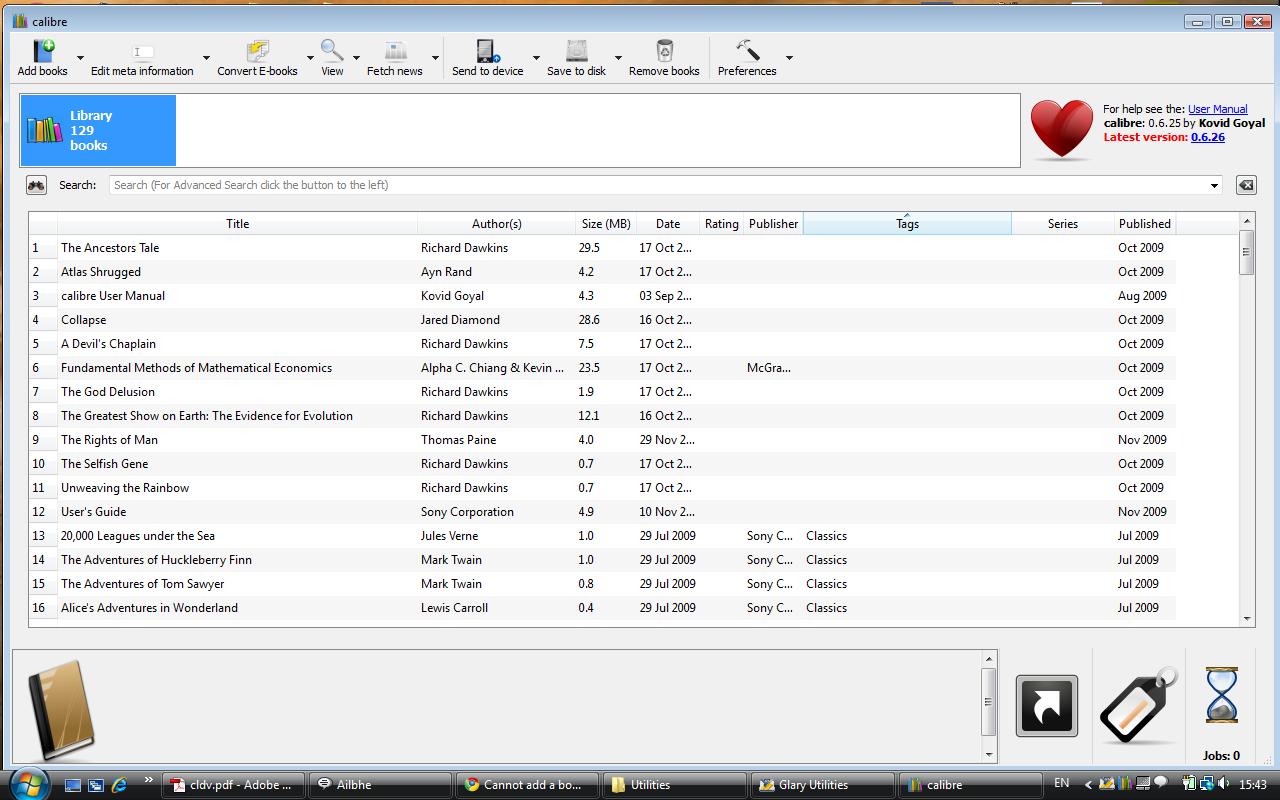The image size is (1280, 800).
Task: Click the book cover icon in details panel
Action: (62, 709)
